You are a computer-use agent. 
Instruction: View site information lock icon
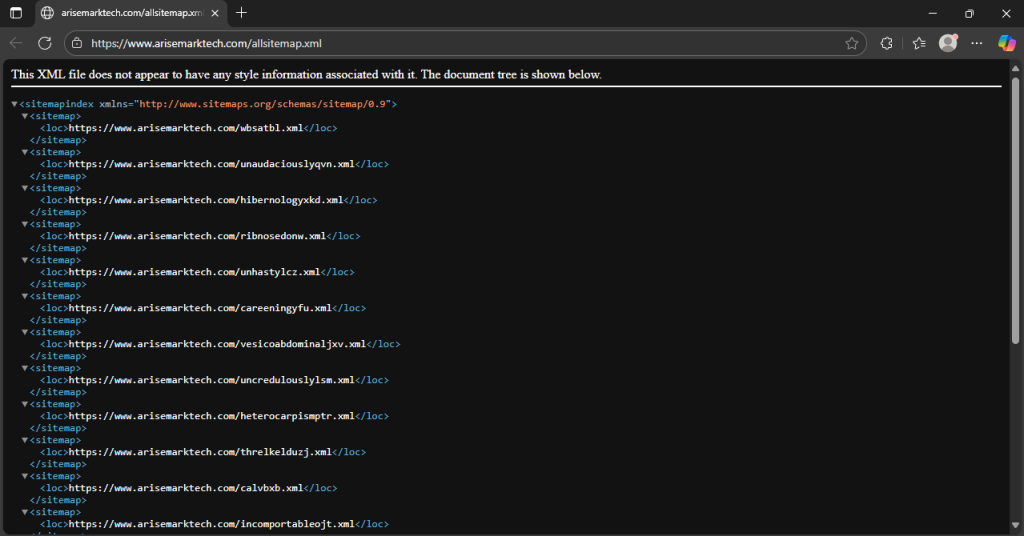coord(77,43)
